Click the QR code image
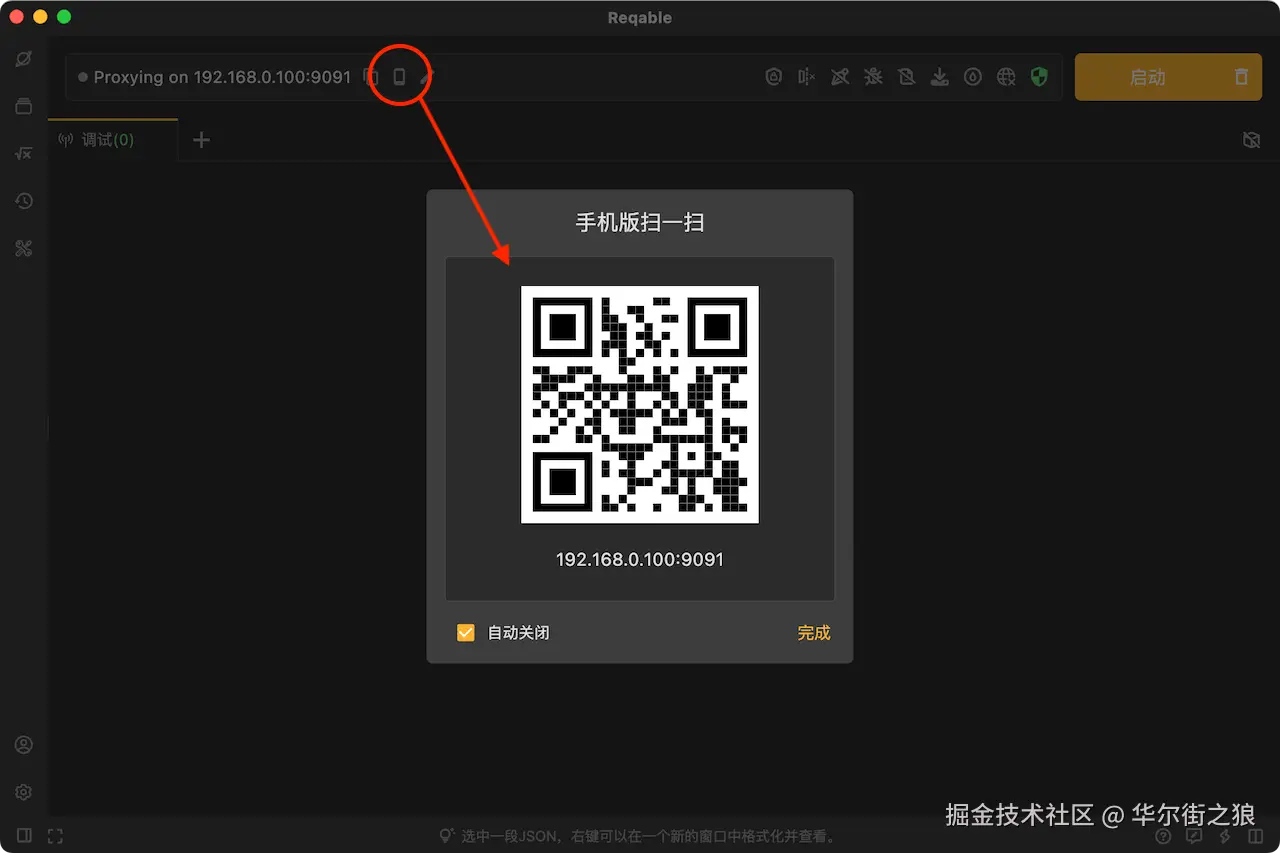1280x853 pixels. [640, 404]
